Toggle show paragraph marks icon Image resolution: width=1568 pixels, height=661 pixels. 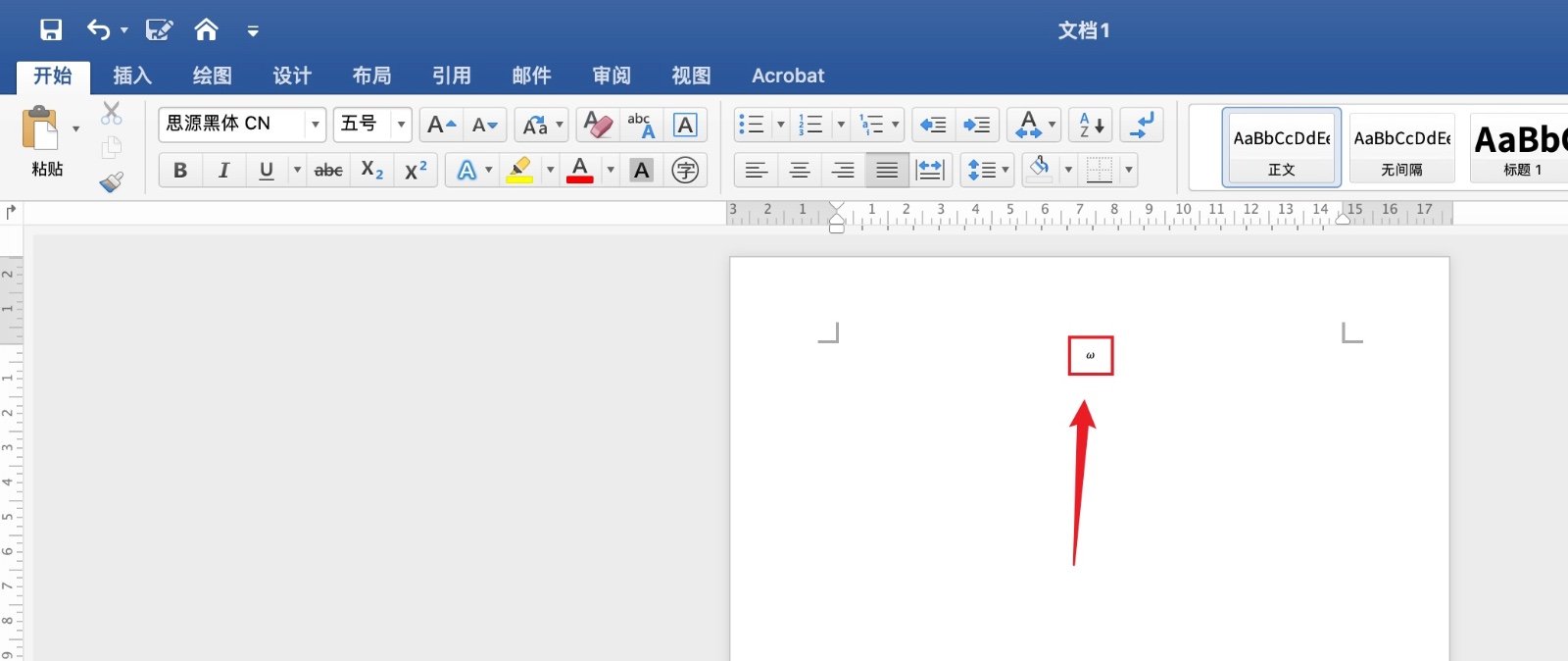[x=1142, y=125]
